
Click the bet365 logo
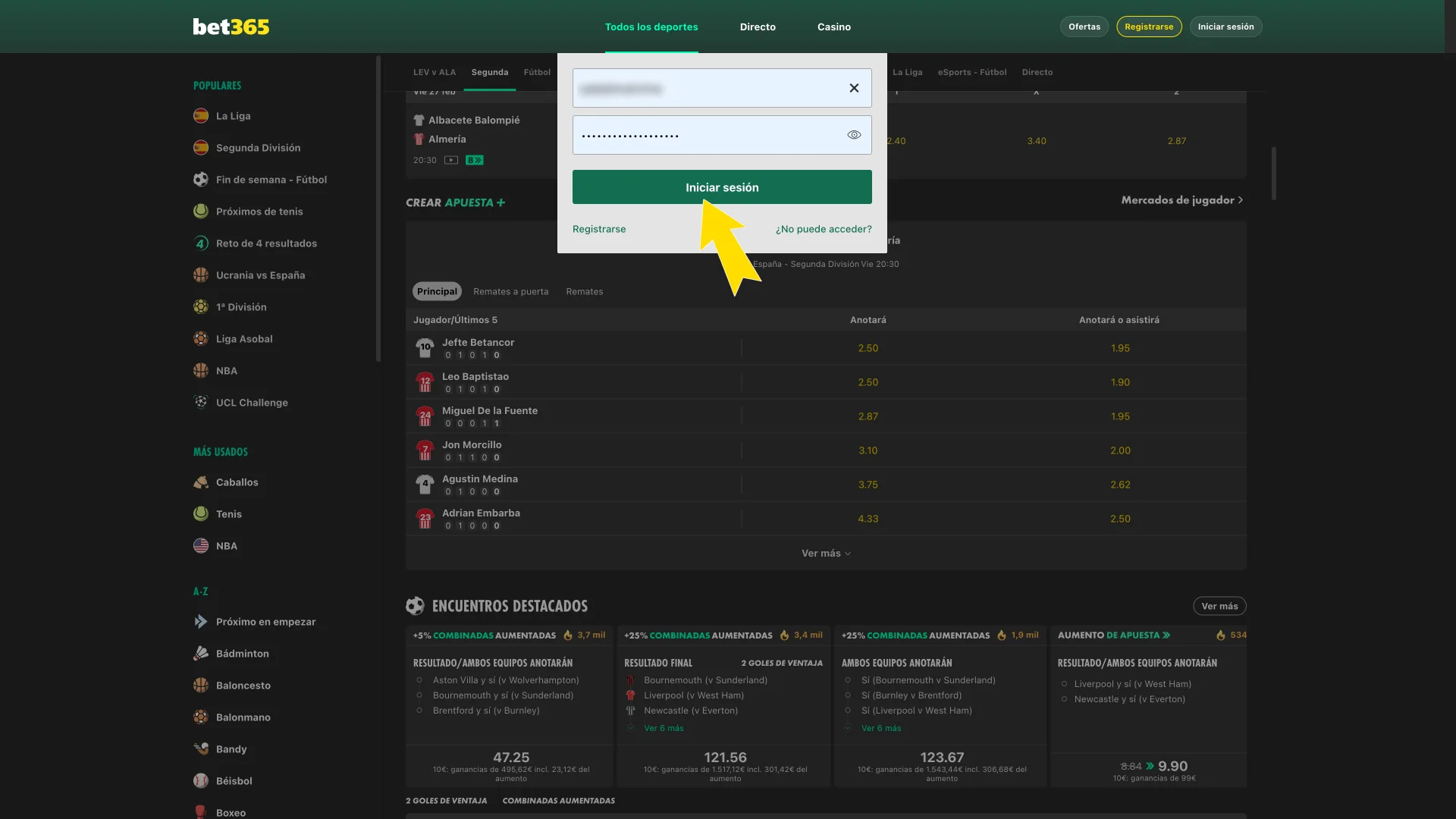click(231, 26)
